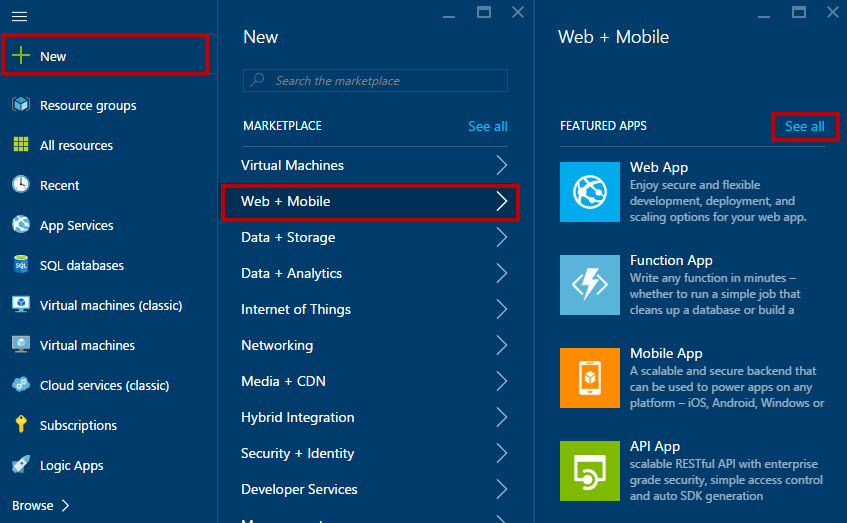
Task: Expand Media + CDN chevron
Action: (x=502, y=381)
